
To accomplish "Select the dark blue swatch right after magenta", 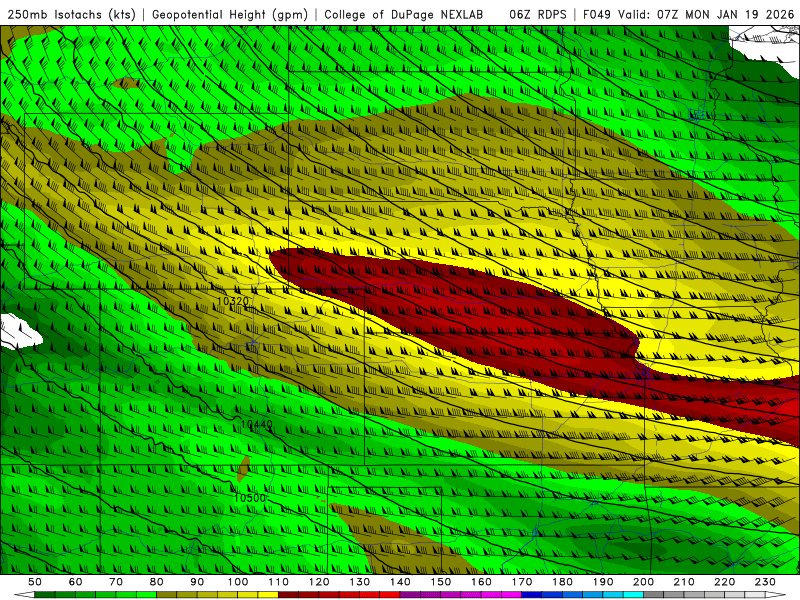I will pos(532,595).
